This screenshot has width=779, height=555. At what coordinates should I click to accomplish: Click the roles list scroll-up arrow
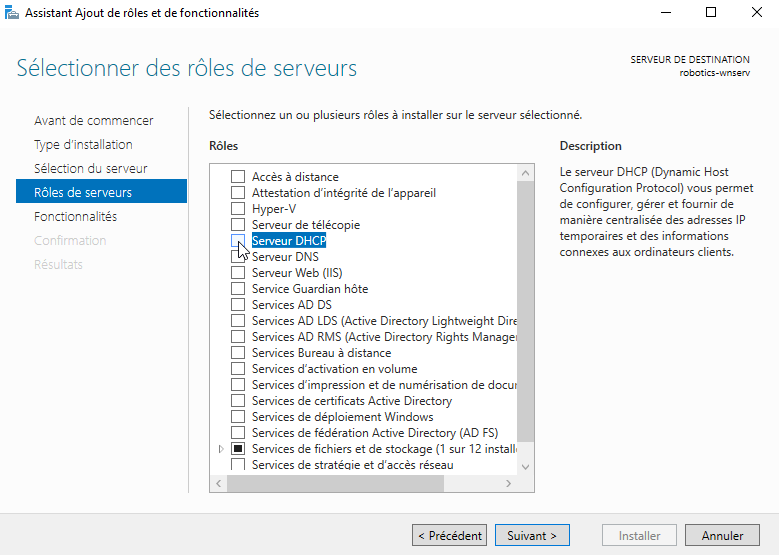pos(526,173)
